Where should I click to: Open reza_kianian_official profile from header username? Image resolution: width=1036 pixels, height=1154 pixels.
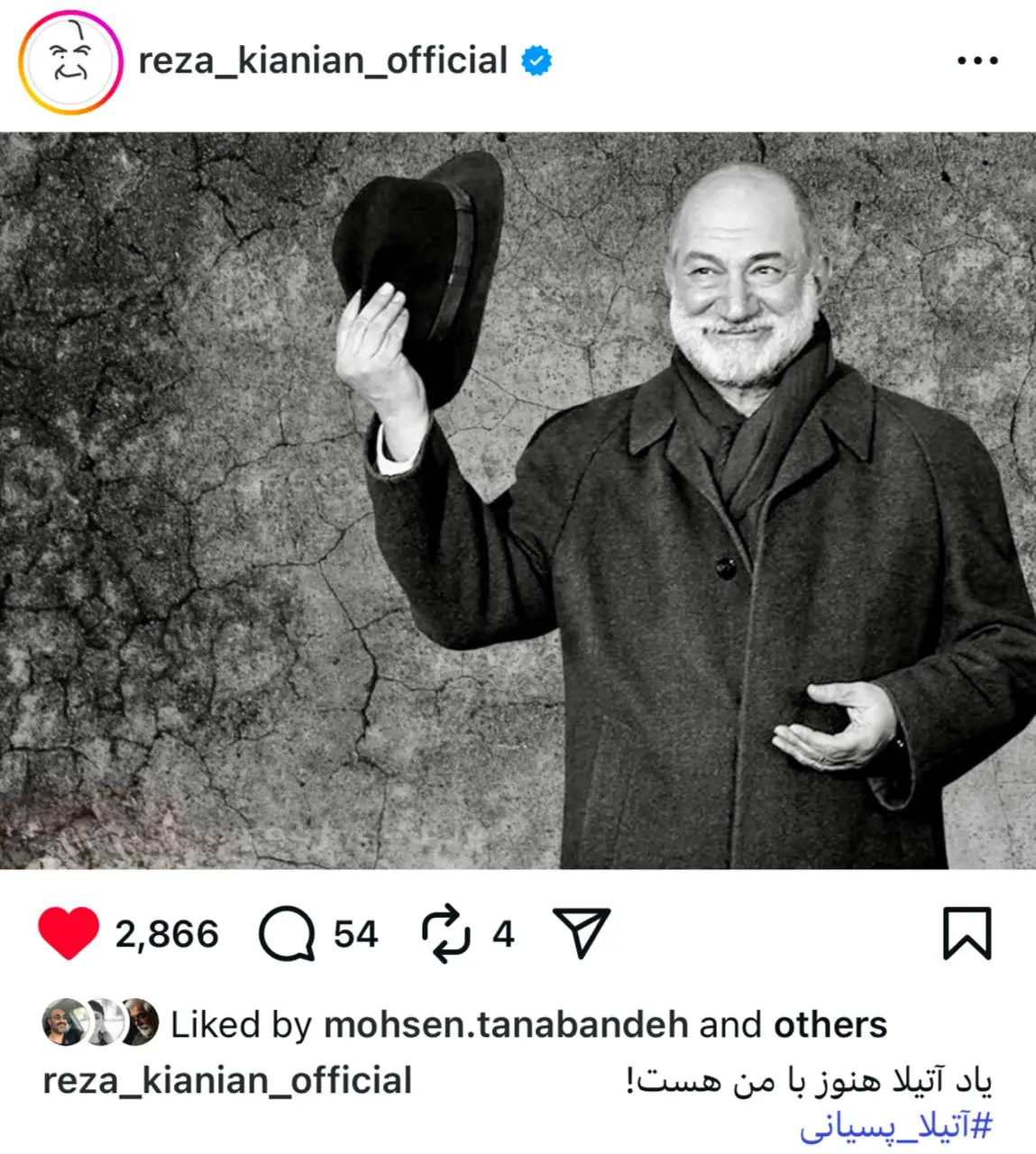tap(323, 60)
